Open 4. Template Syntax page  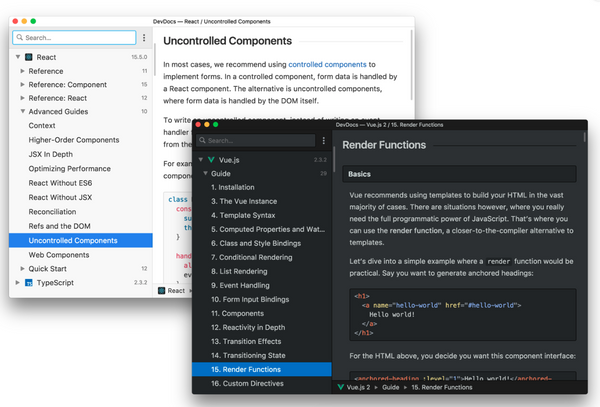(x=262, y=215)
